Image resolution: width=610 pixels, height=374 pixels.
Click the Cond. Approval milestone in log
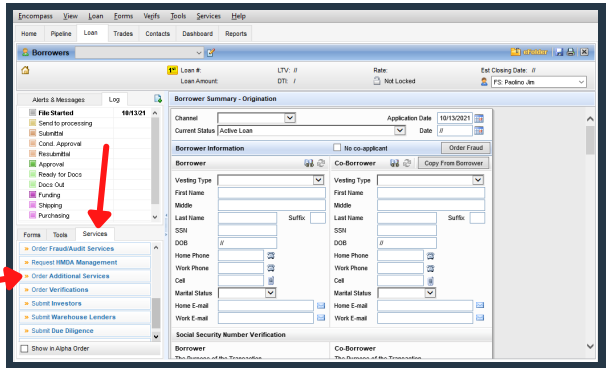pos(60,144)
